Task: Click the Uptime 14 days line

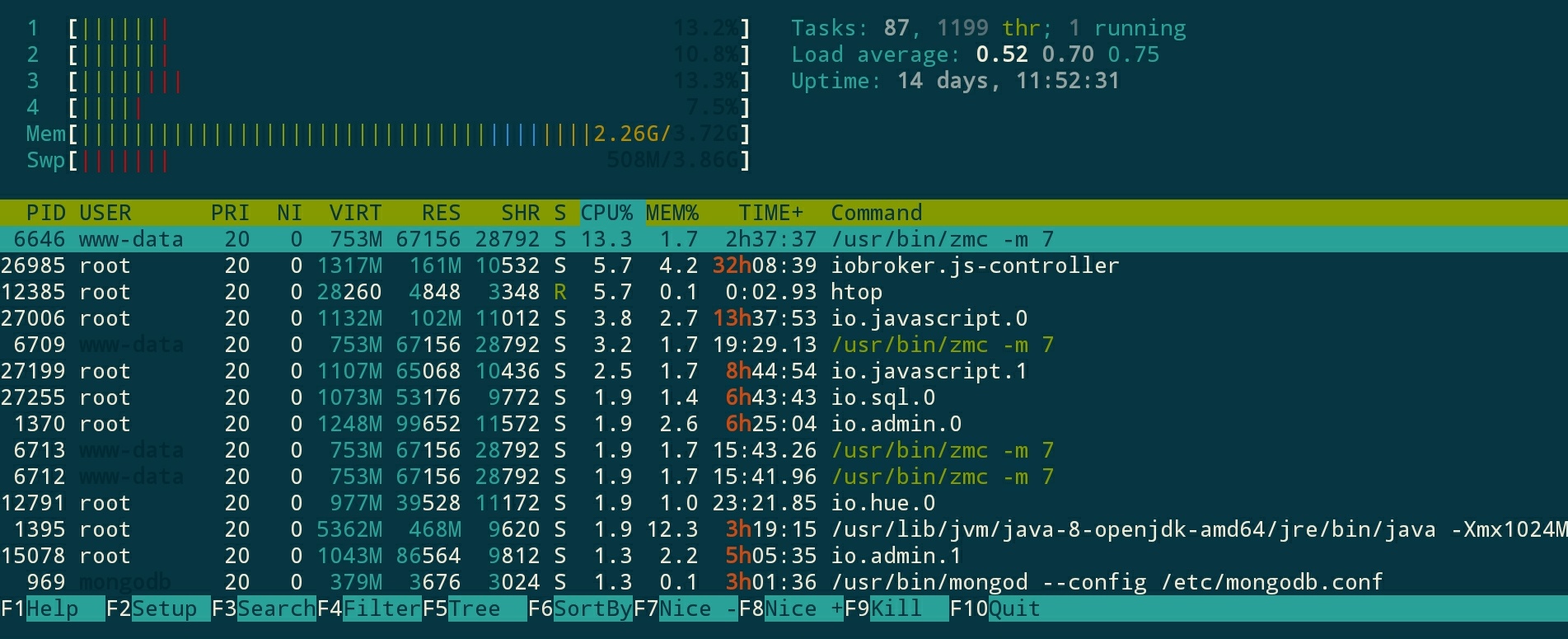Action: click(x=955, y=82)
